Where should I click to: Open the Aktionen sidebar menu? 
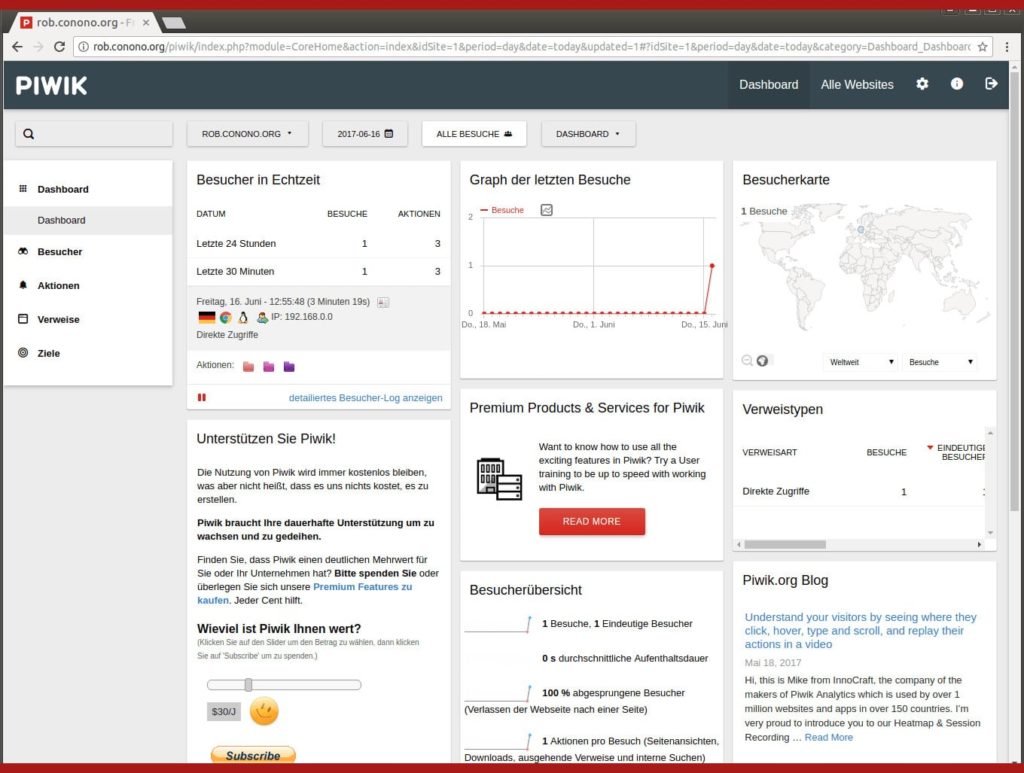point(58,285)
